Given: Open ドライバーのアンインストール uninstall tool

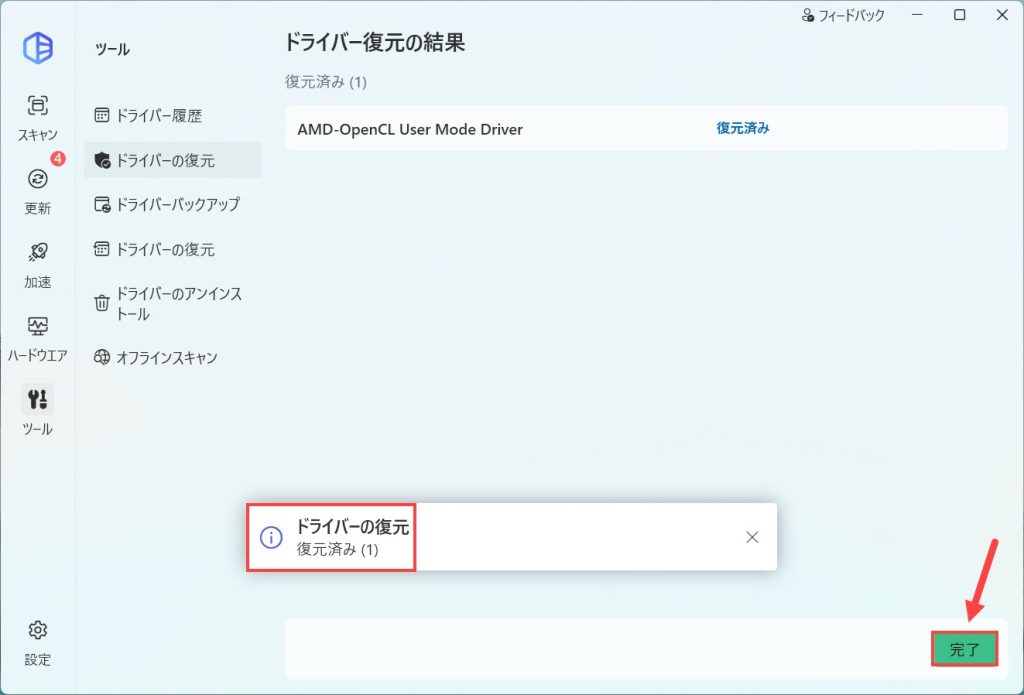Looking at the screenshot, I should 172,303.
